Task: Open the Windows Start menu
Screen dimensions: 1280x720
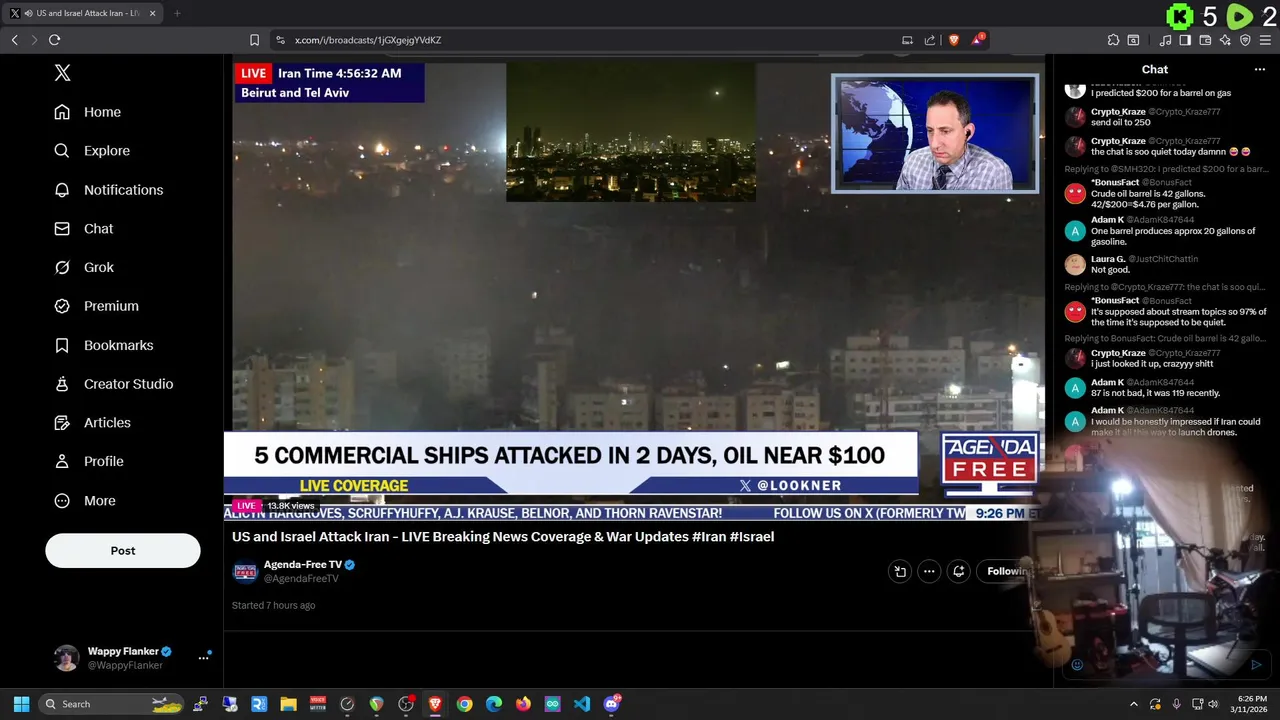Action: tap(21, 704)
